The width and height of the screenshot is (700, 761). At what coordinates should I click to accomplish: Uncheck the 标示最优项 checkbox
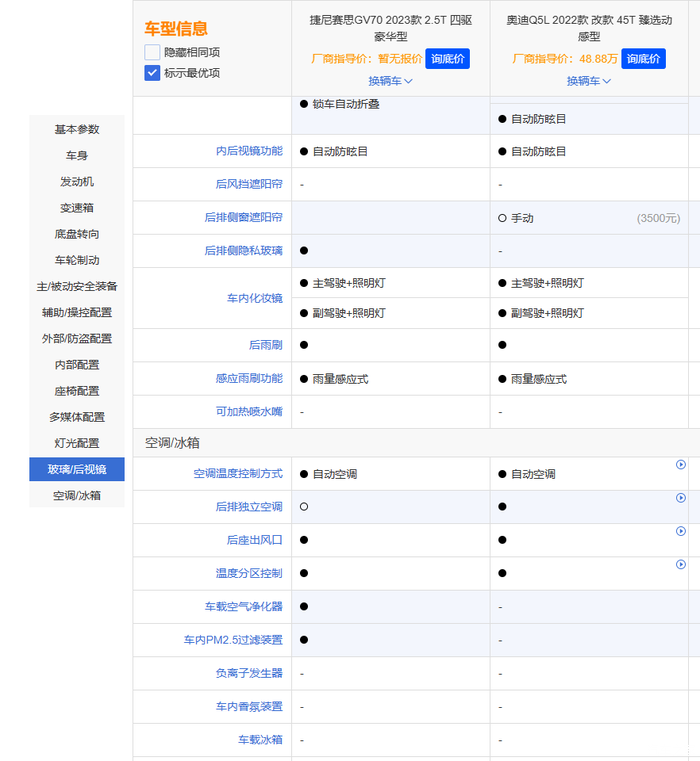[152, 73]
